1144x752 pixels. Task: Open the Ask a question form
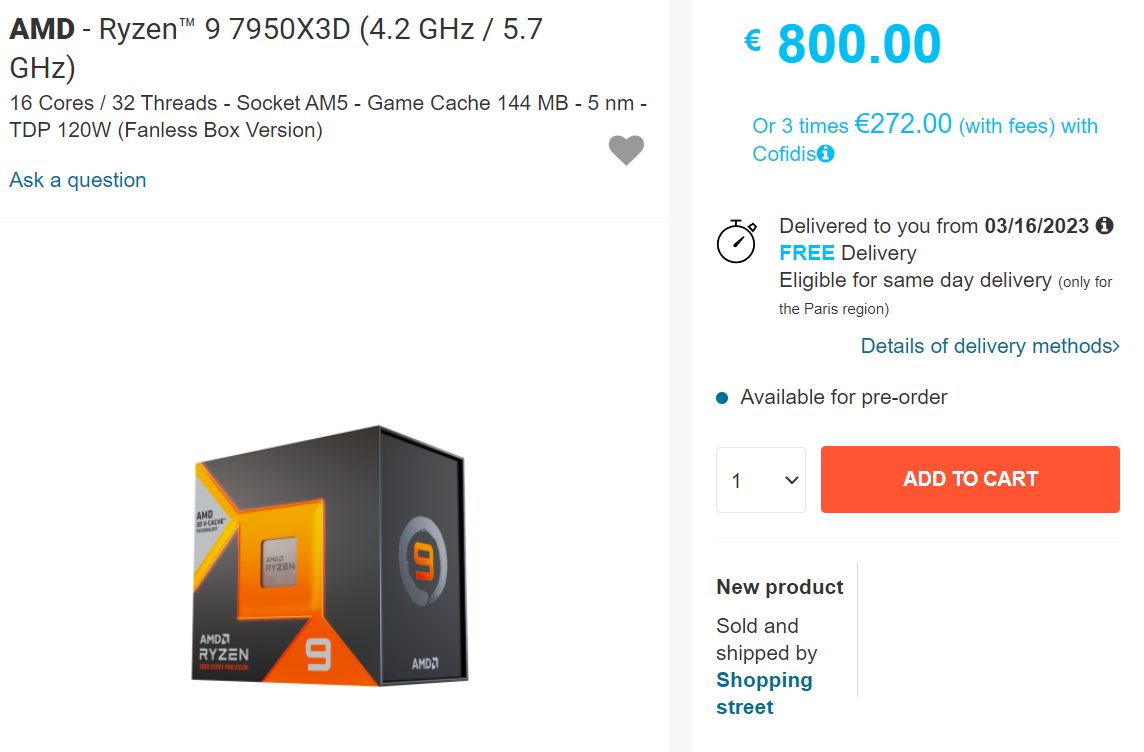pyautogui.click(x=76, y=179)
